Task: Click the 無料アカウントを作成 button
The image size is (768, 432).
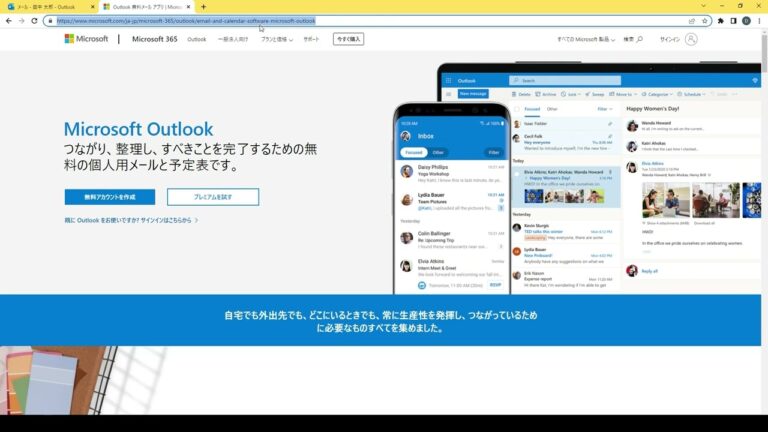Action: tap(110, 197)
